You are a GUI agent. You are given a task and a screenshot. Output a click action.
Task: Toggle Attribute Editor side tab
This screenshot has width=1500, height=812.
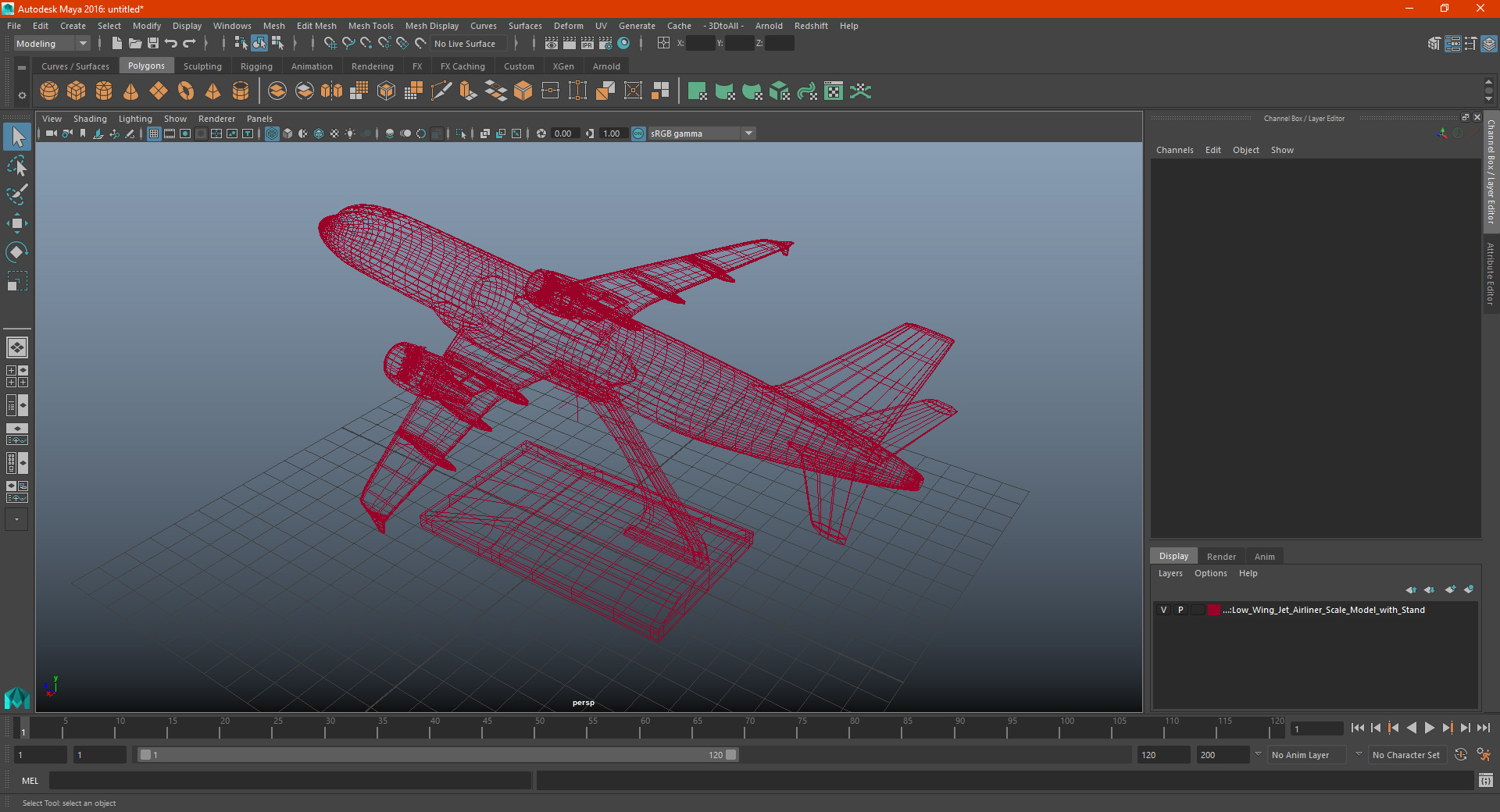coord(1491,273)
